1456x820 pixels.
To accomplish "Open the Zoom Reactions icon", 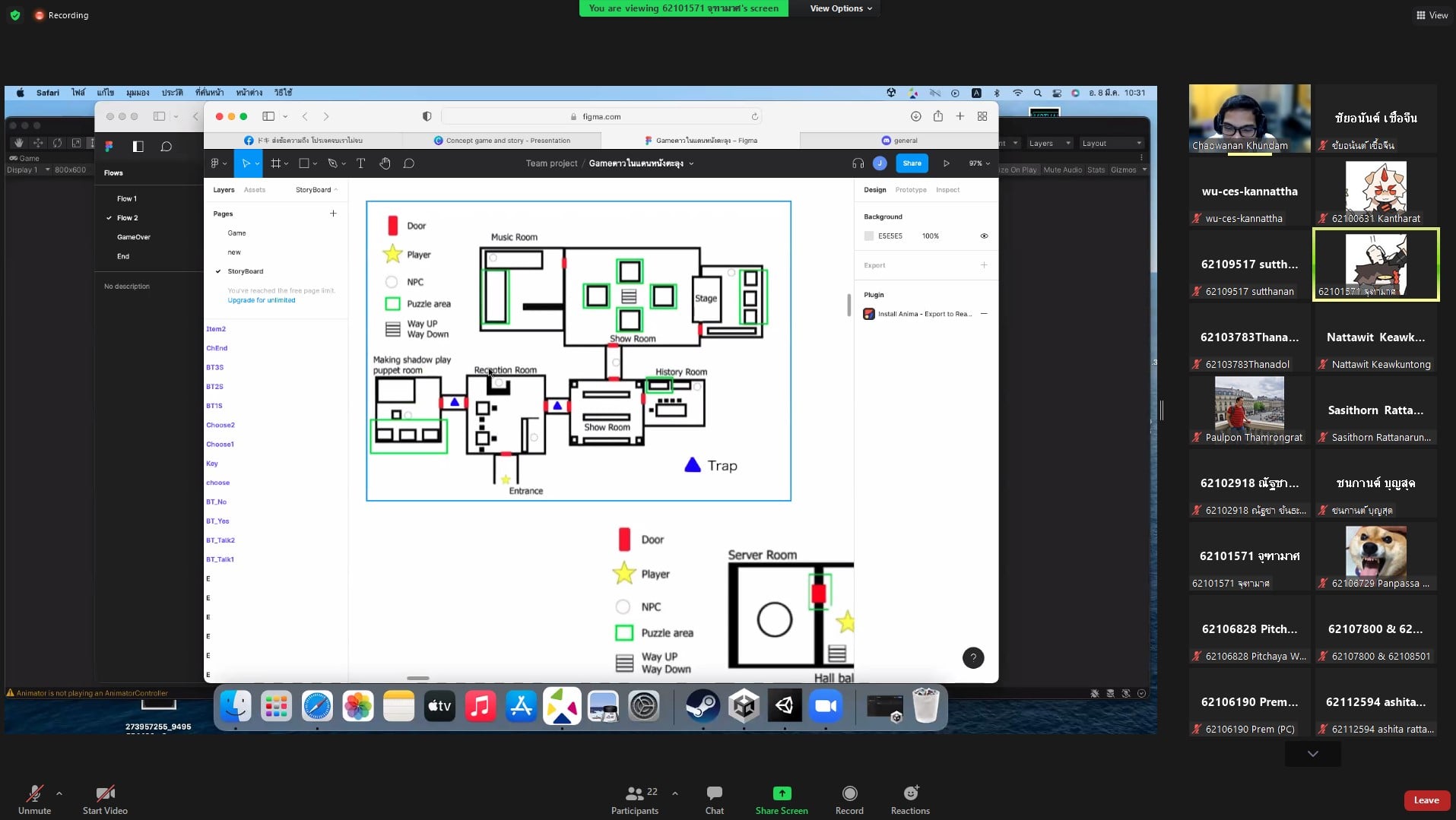I will coord(910,799).
